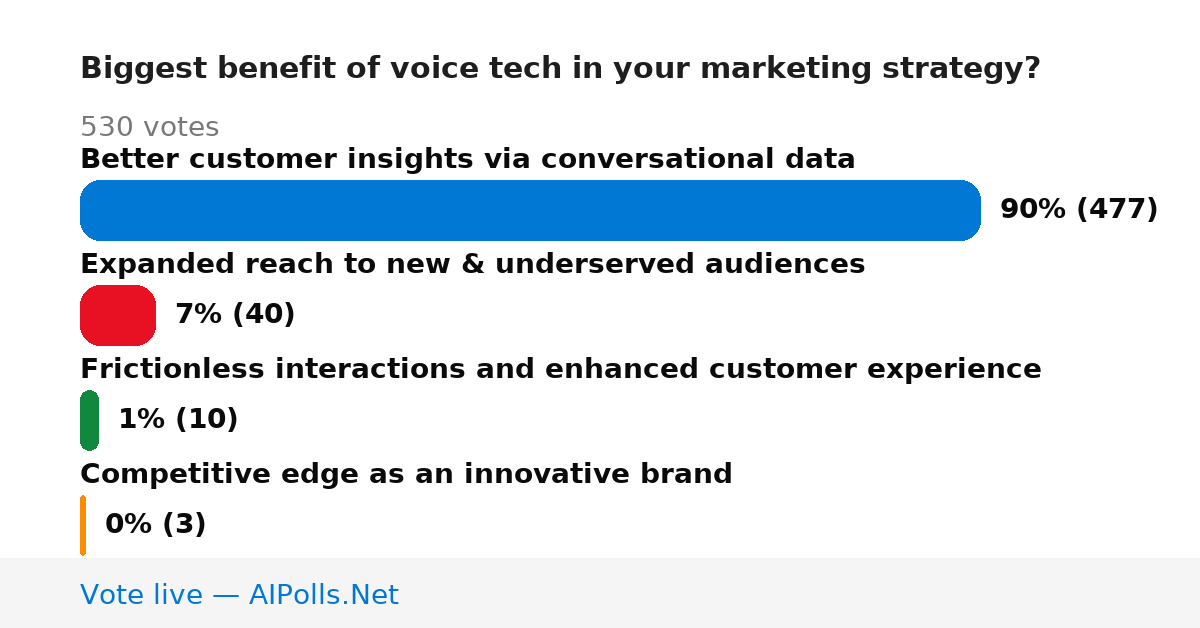The height and width of the screenshot is (628, 1200).
Task: Click the green 1% results bar
Action: (89, 420)
